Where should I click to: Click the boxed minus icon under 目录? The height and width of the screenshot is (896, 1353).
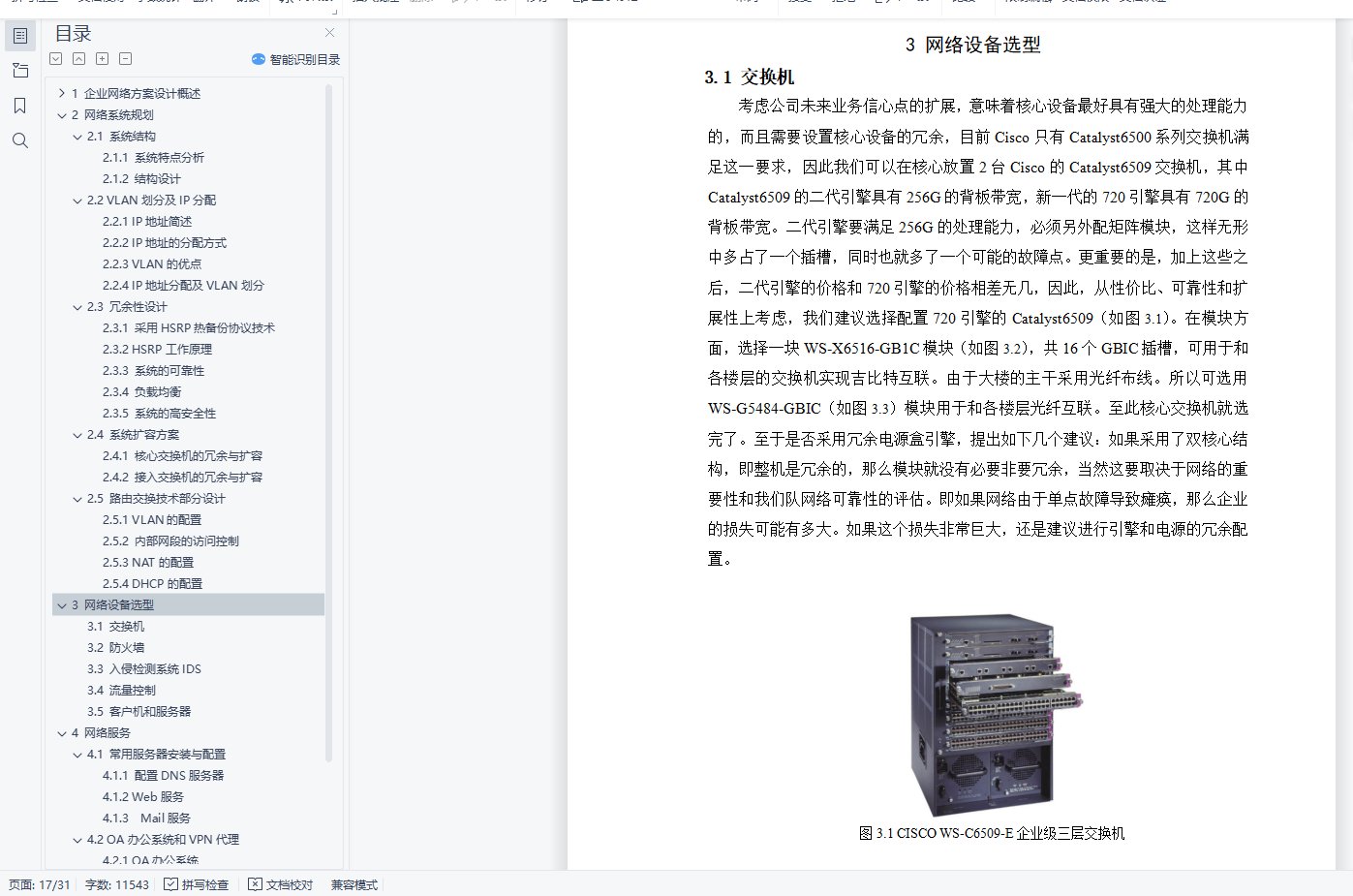126,59
